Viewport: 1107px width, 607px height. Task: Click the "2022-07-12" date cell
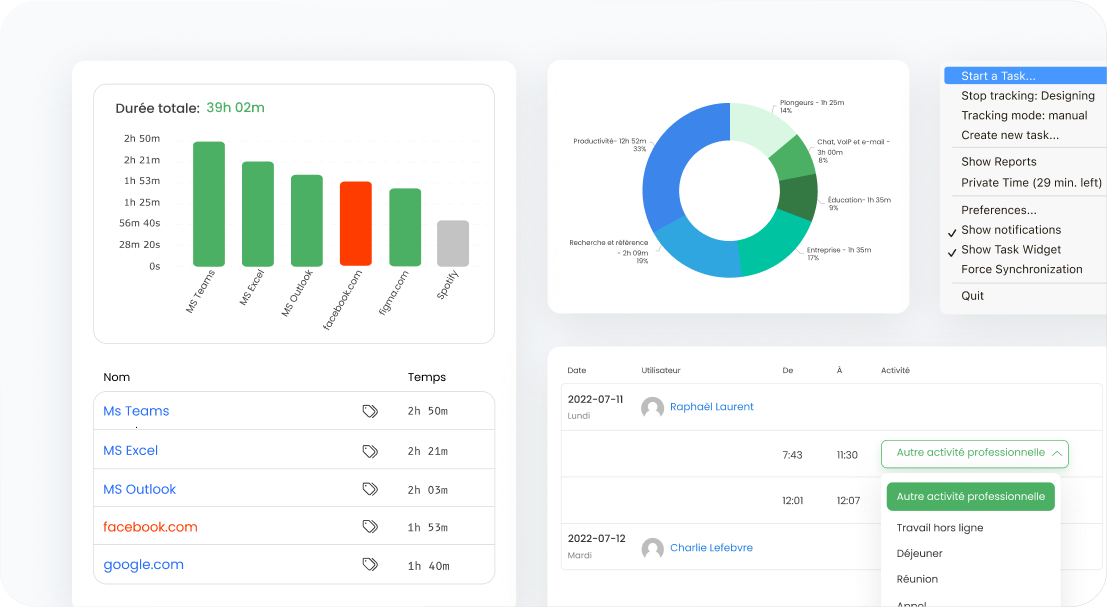point(597,539)
